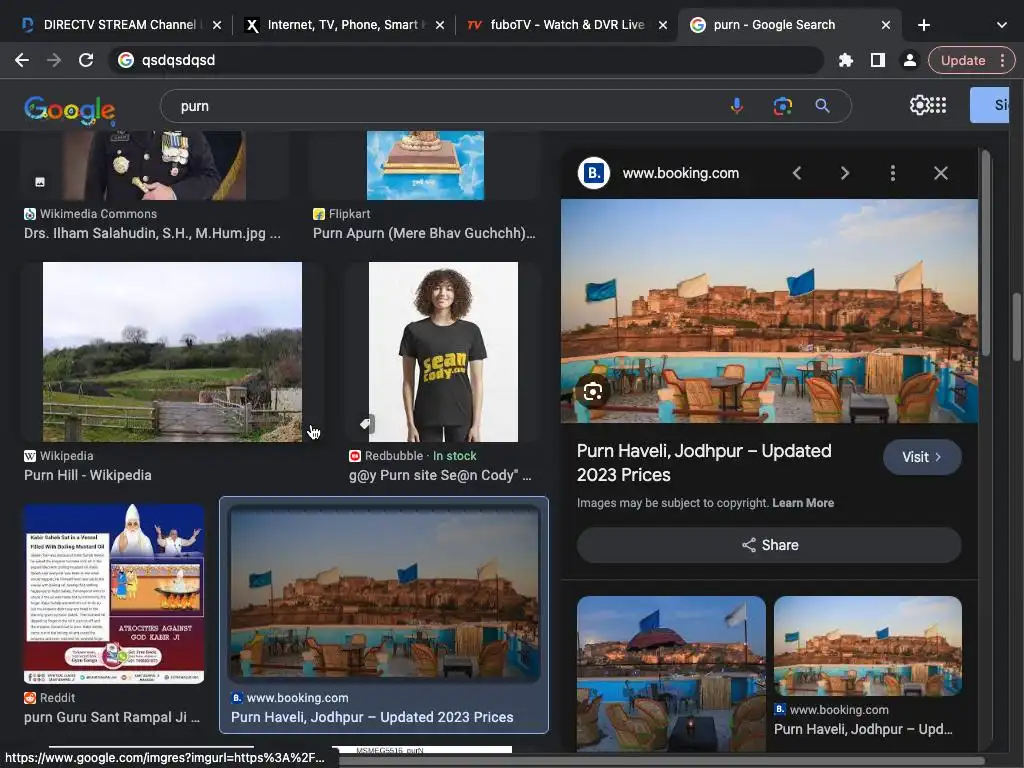Open the Google apps grid icon
This screenshot has width=1024, height=768.
coord(938,104)
